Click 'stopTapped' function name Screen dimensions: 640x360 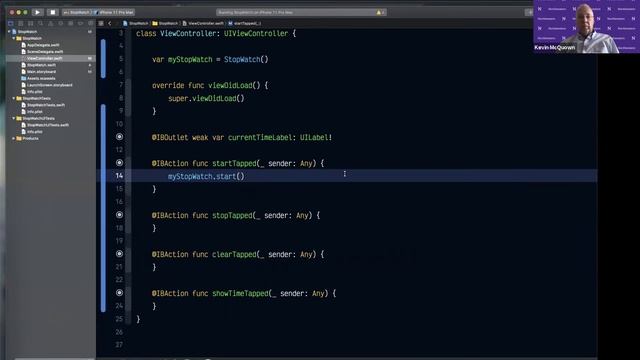click(x=232, y=216)
